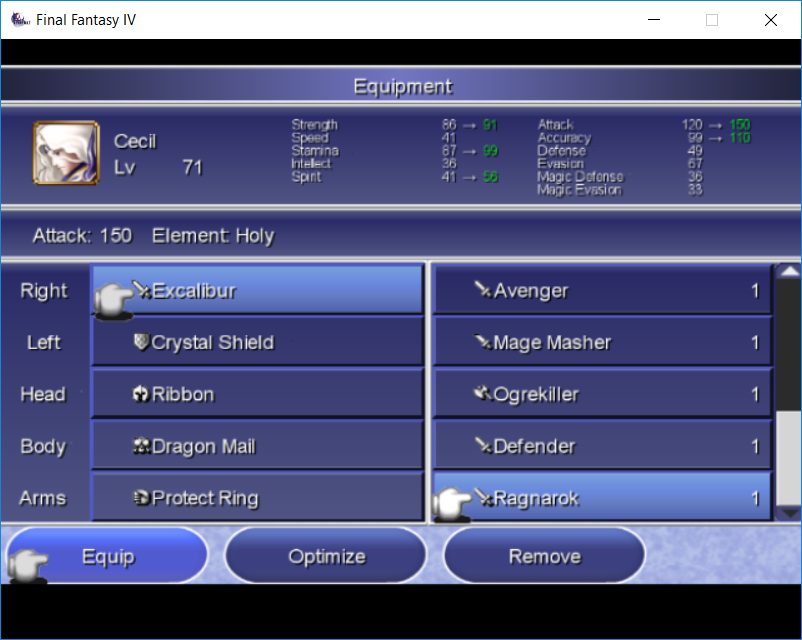Viewport: 802px width, 640px height.
Task: Click the weapon list scrollbar thumb
Action: 789,458
